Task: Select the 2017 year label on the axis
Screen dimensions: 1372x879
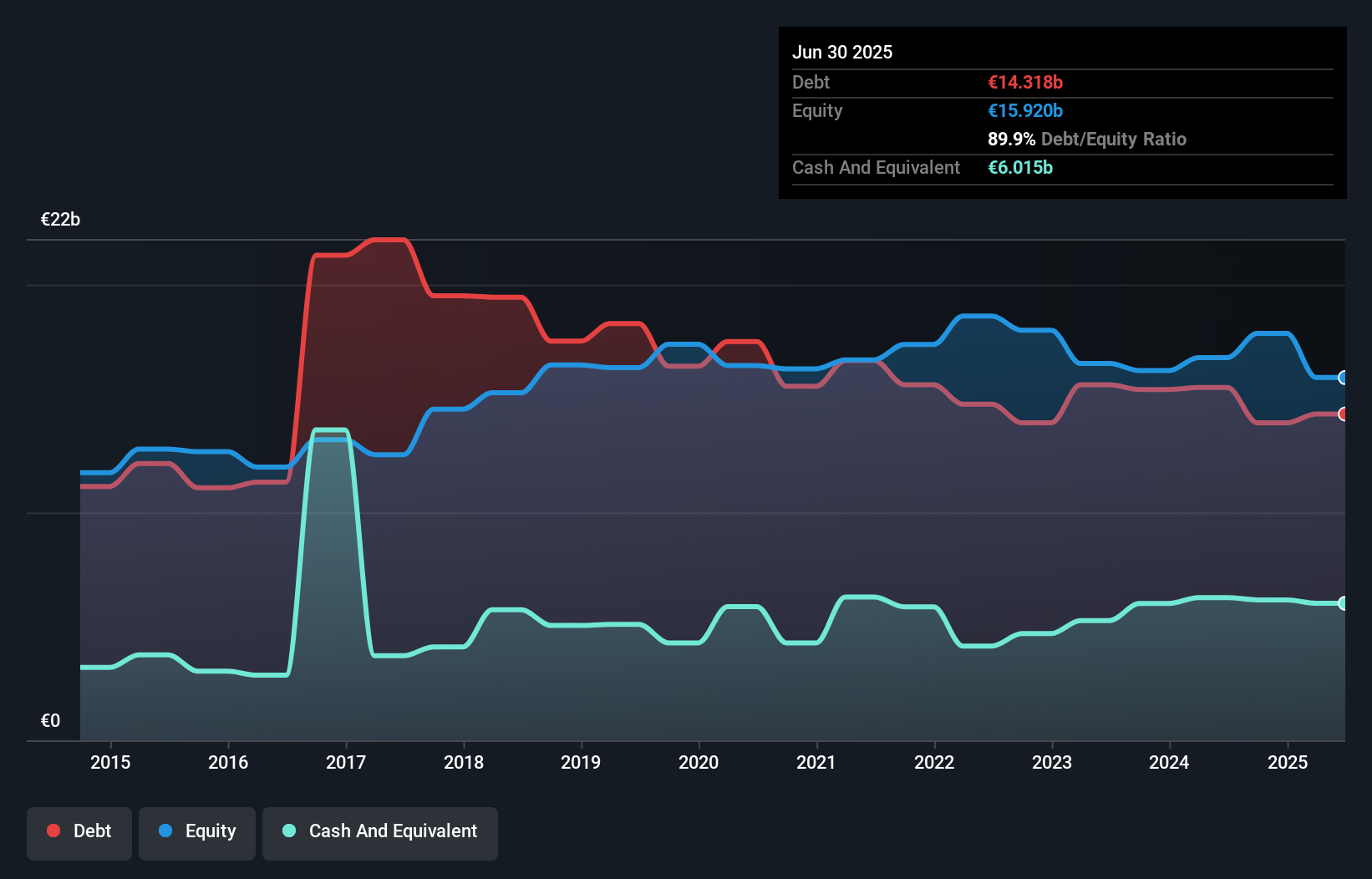Action: click(x=347, y=762)
